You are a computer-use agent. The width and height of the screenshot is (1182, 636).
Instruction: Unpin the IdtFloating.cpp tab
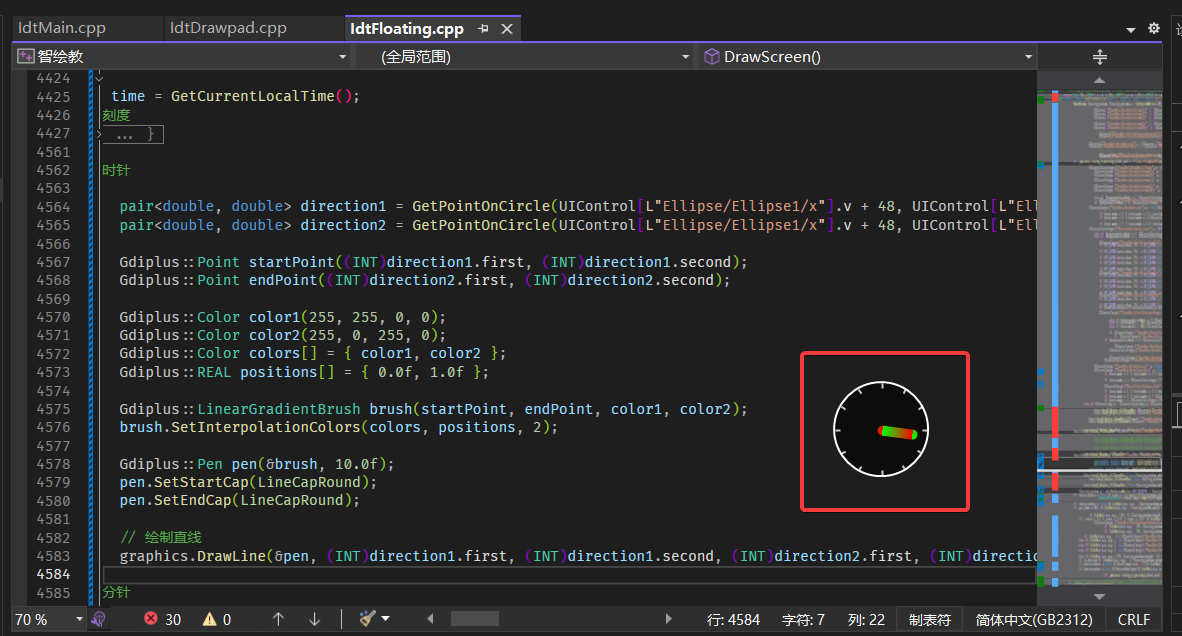(483, 28)
